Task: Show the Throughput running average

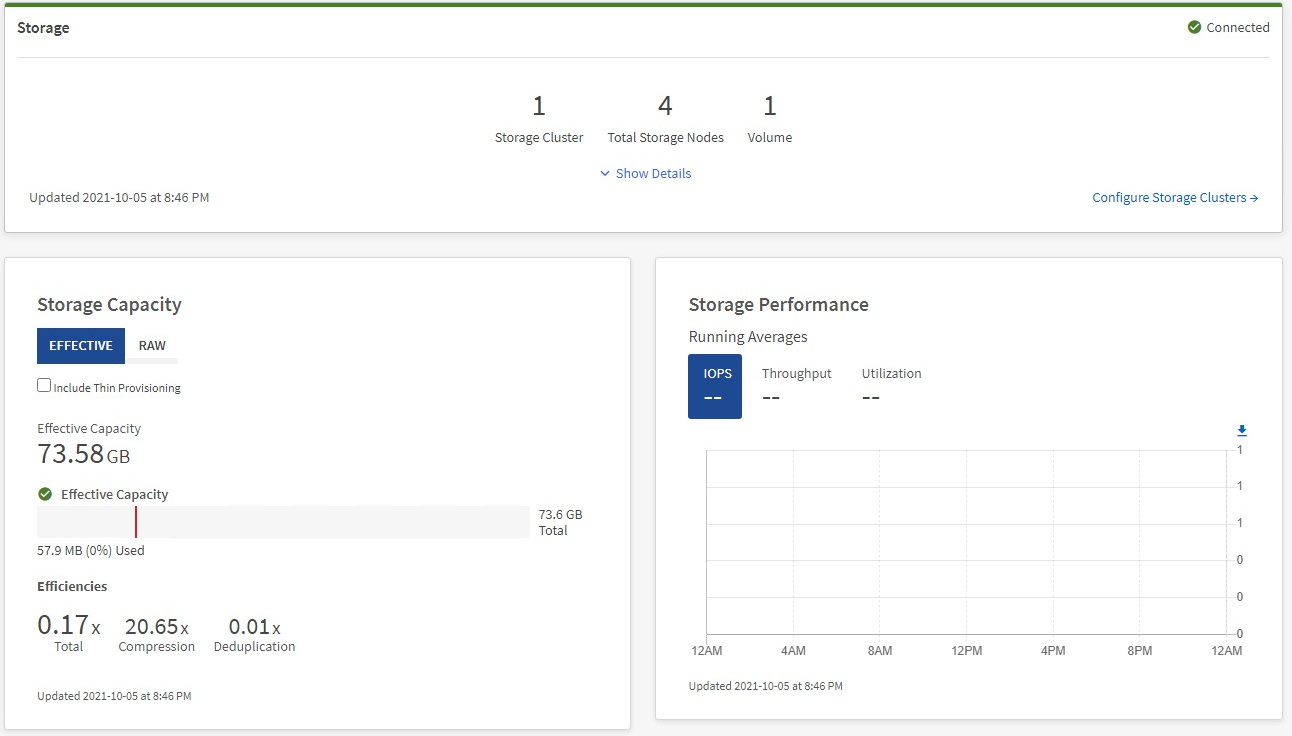Action: [796, 385]
